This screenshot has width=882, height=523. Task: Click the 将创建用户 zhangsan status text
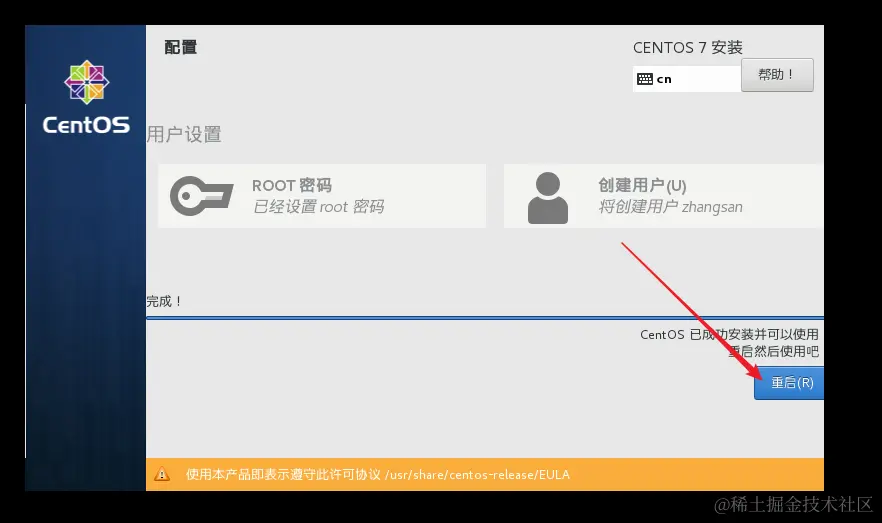[670, 207]
